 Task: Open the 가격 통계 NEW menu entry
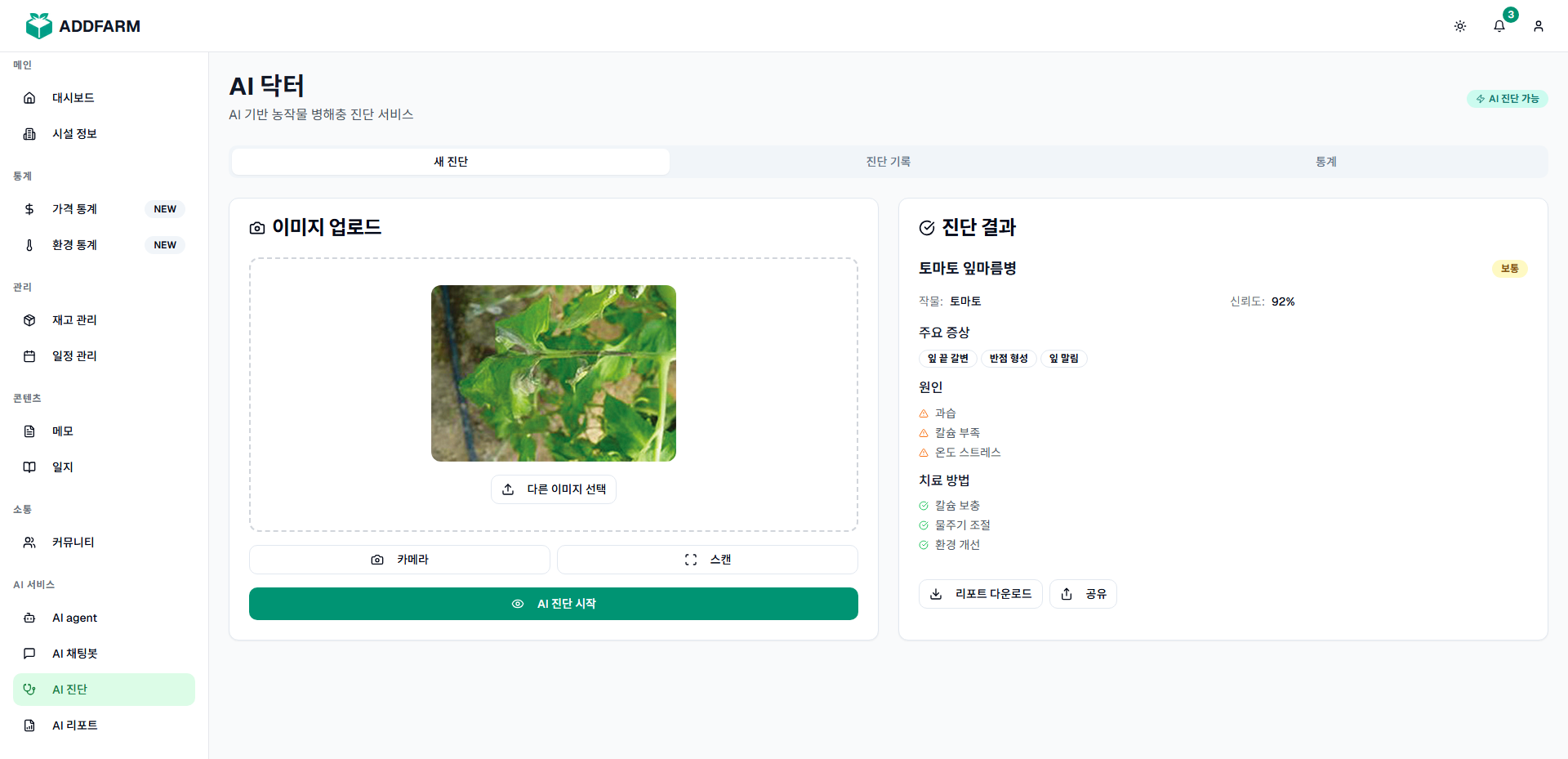point(74,208)
